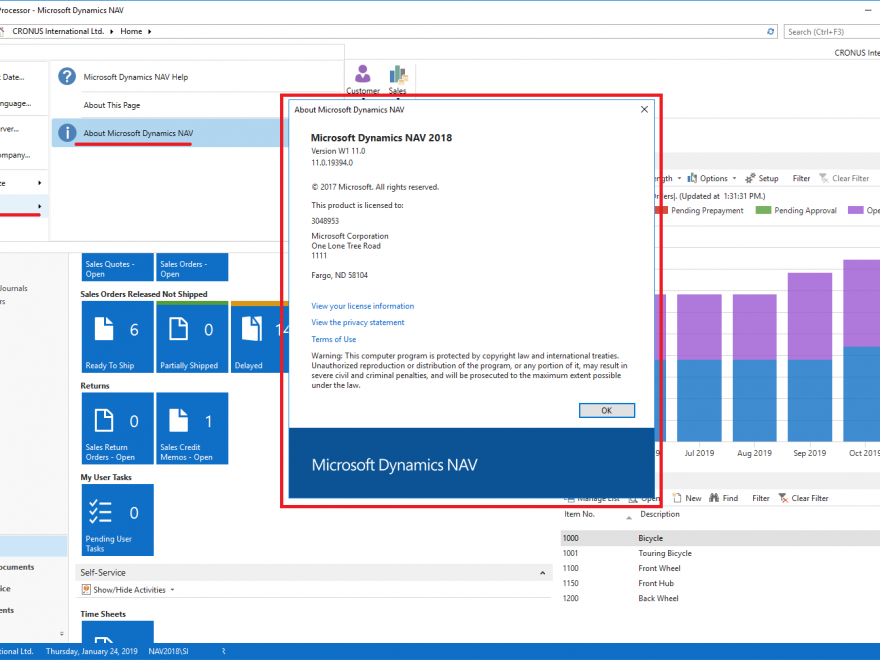This screenshot has width=880, height=660.
Task: Click NAV2018\SI in the status bar
Action: click(x=168, y=651)
